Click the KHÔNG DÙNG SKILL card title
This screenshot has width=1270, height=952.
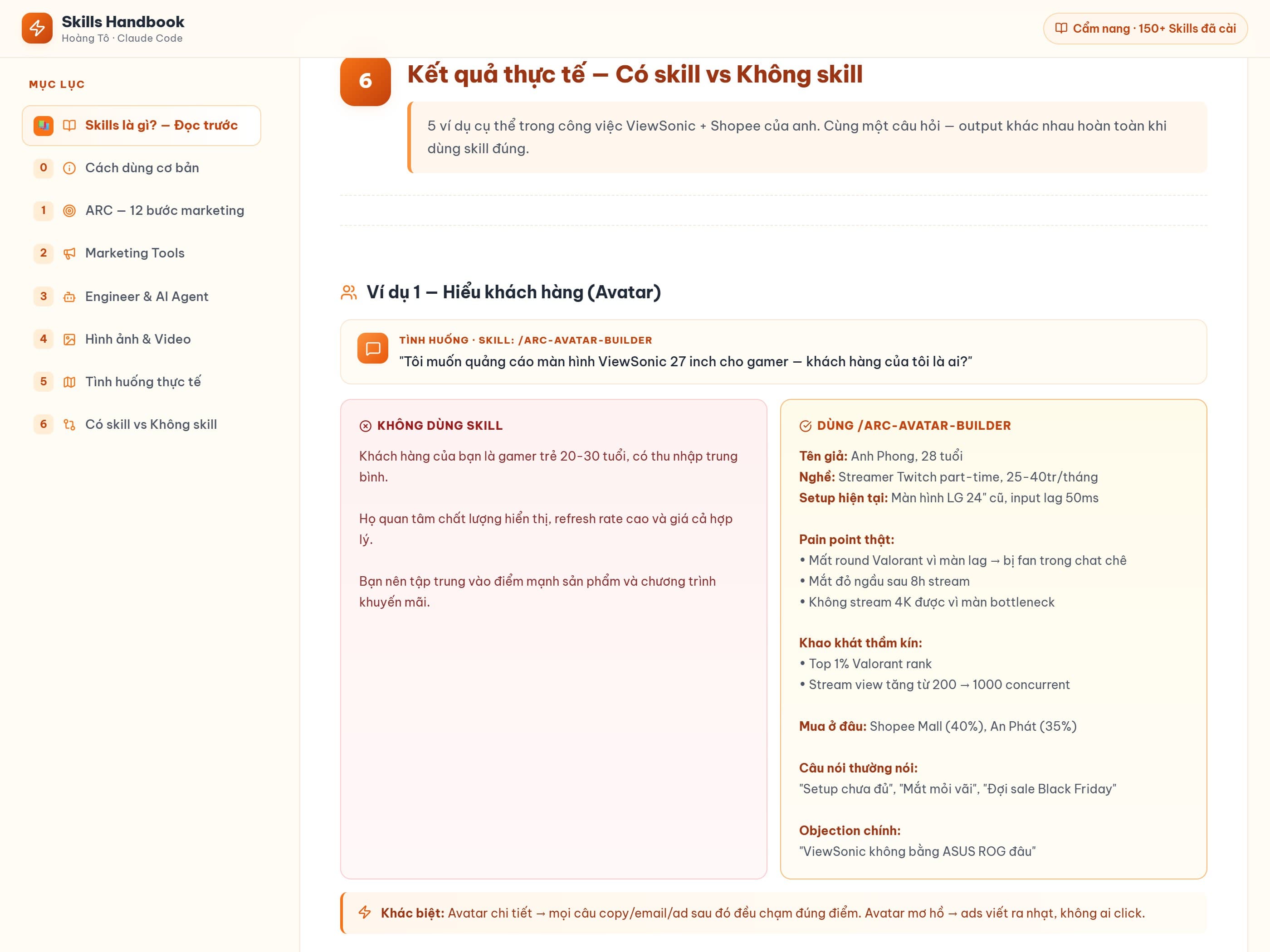[x=439, y=426]
